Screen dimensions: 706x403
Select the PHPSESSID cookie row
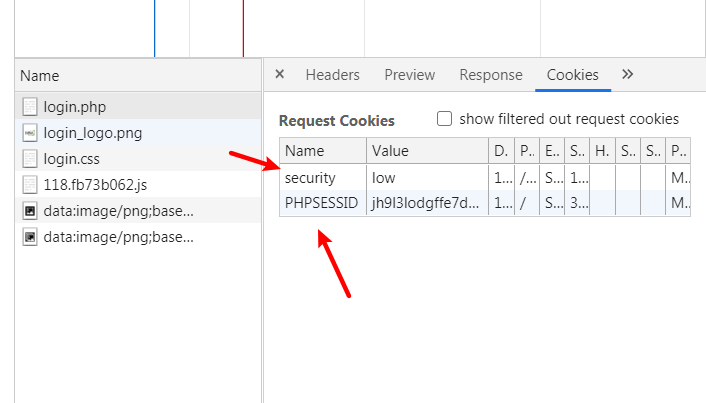click(485, 203)
